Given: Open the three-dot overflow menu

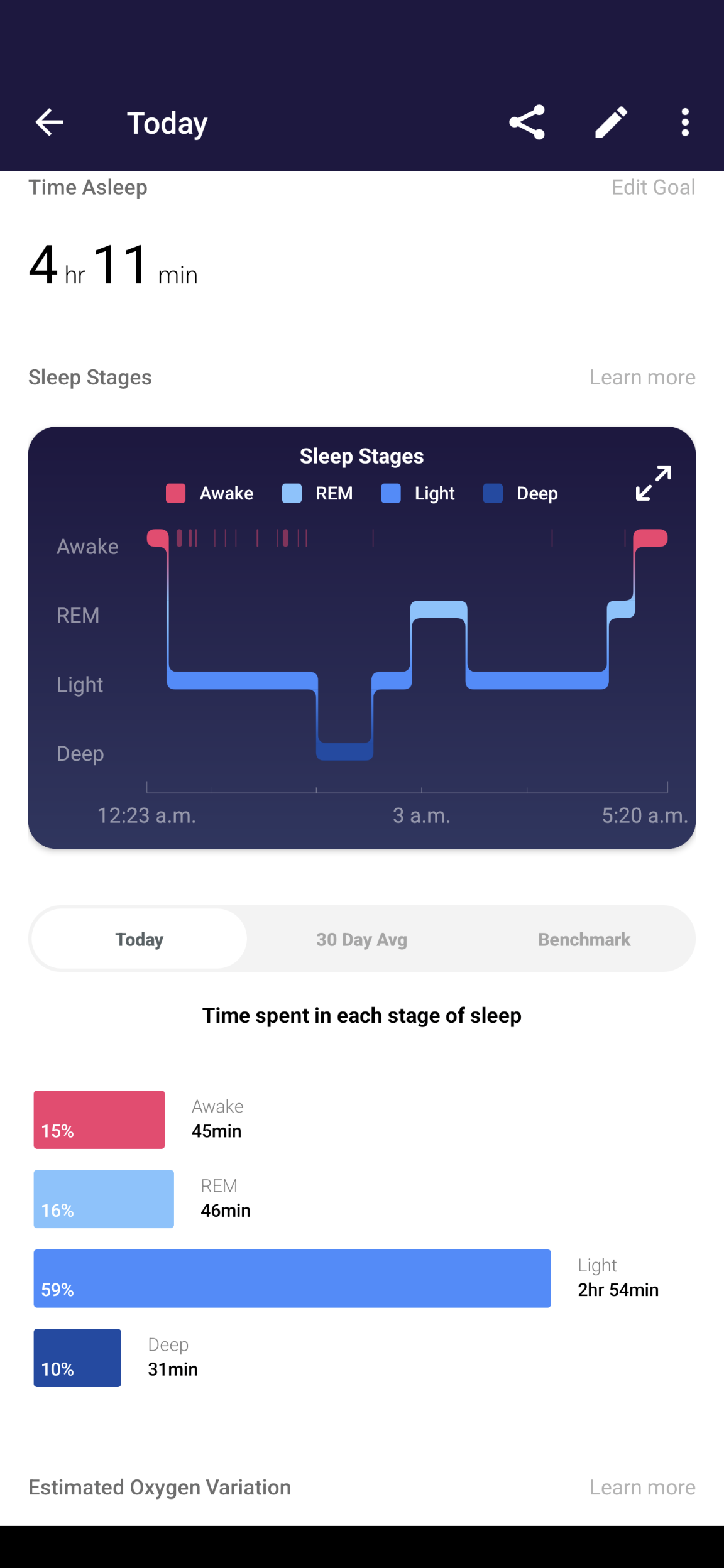Looking at the screenshot, I should point(685,122).
